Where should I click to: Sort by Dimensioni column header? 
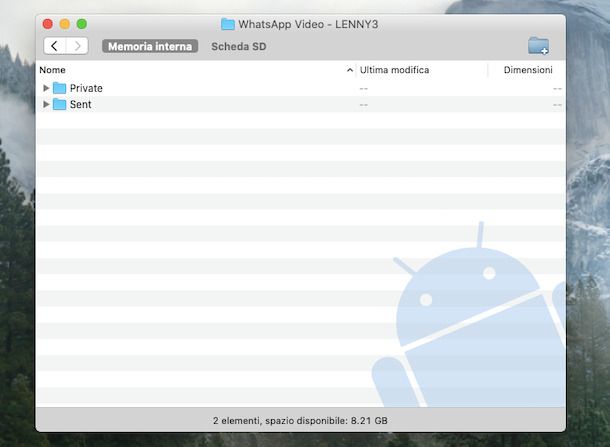(x=528, y=70)
